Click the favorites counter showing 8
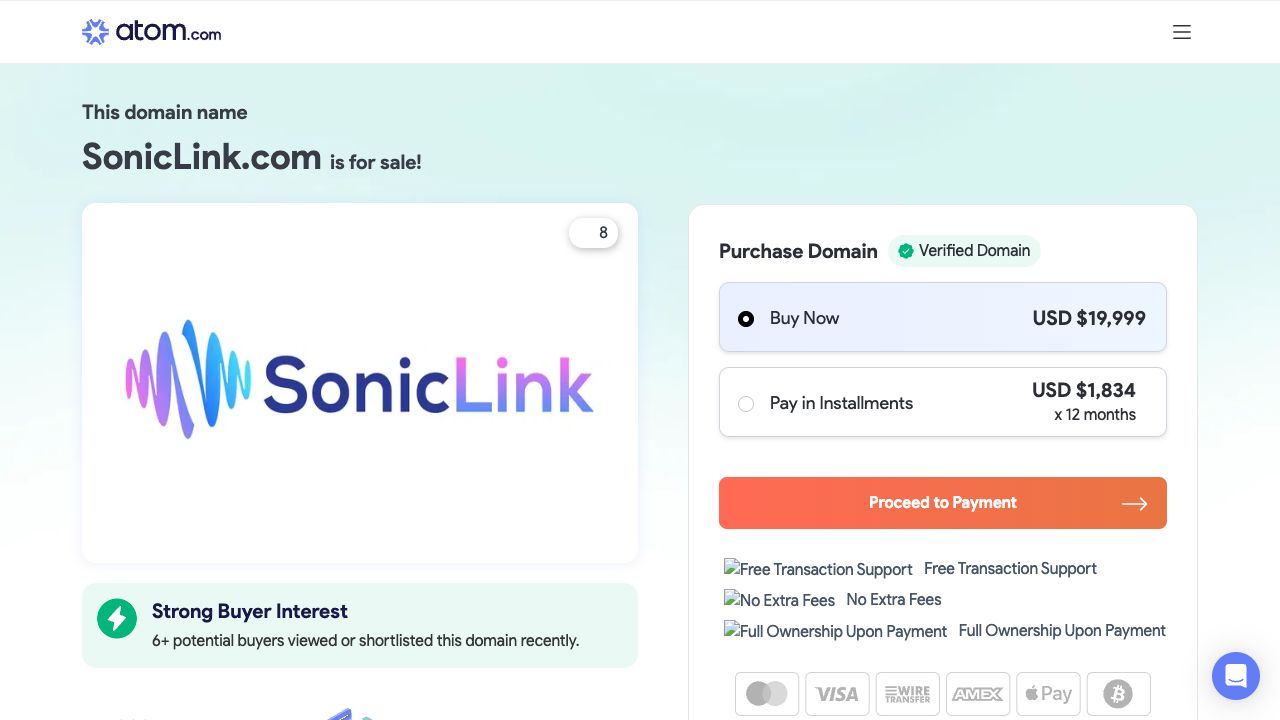Viewport: 1280px width, 720px height. click(x=594, y=233)
